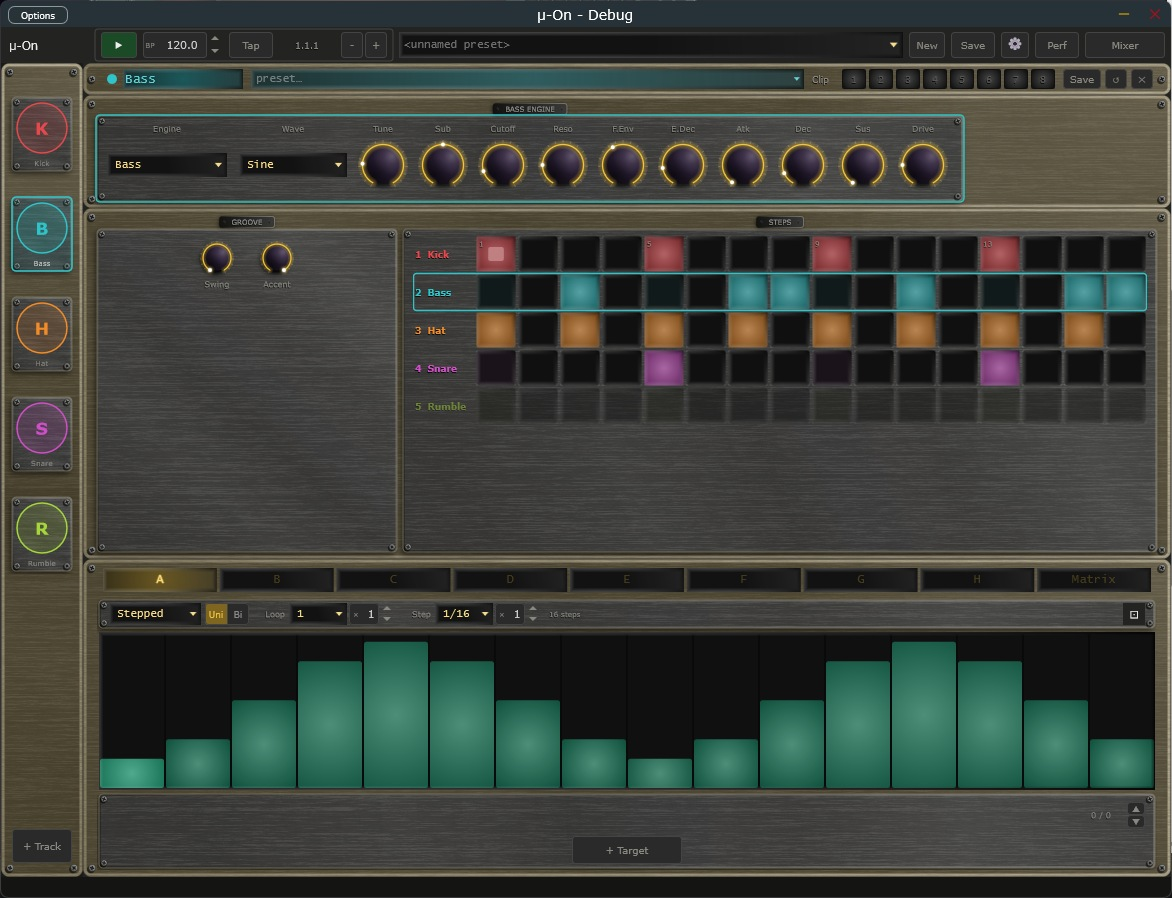
Task: Open the Step 1/16 division dropdown
Action: tap(465, 614)
